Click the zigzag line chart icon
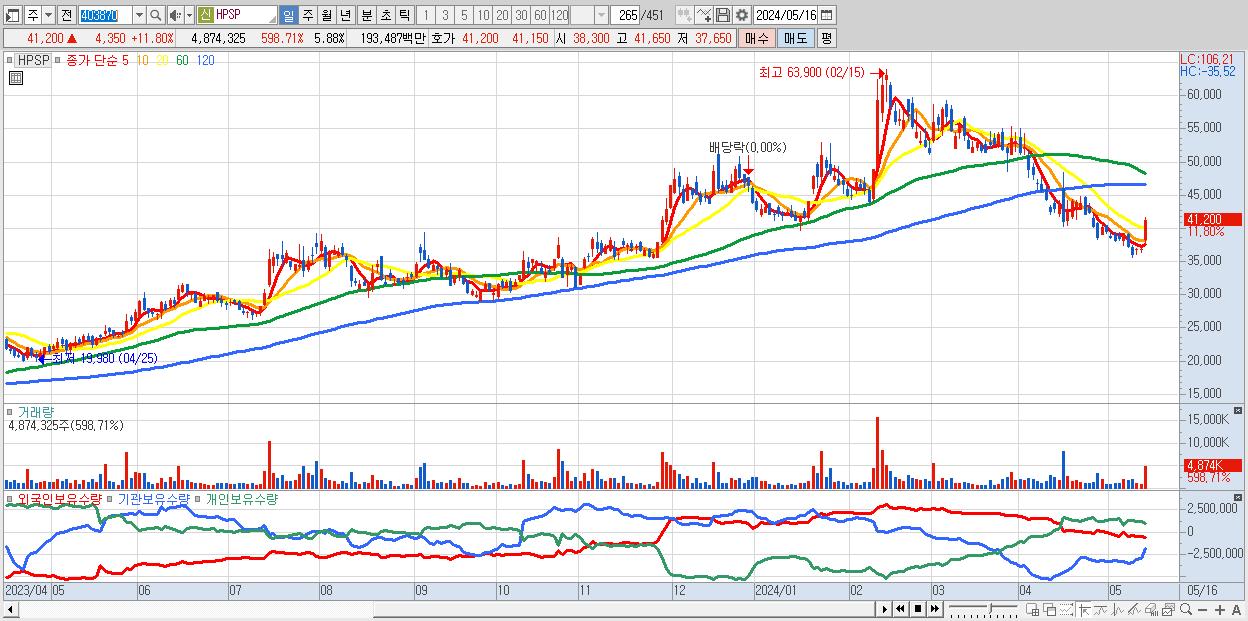 pos(1118,610)
